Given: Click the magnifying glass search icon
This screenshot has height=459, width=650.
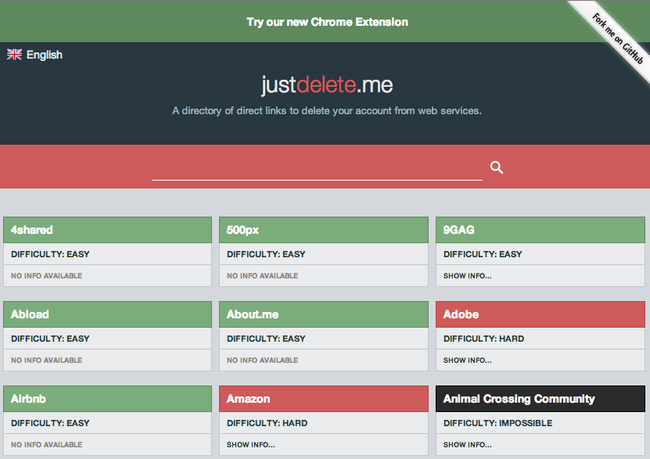Looking at the screenshot, I should 497,168.
